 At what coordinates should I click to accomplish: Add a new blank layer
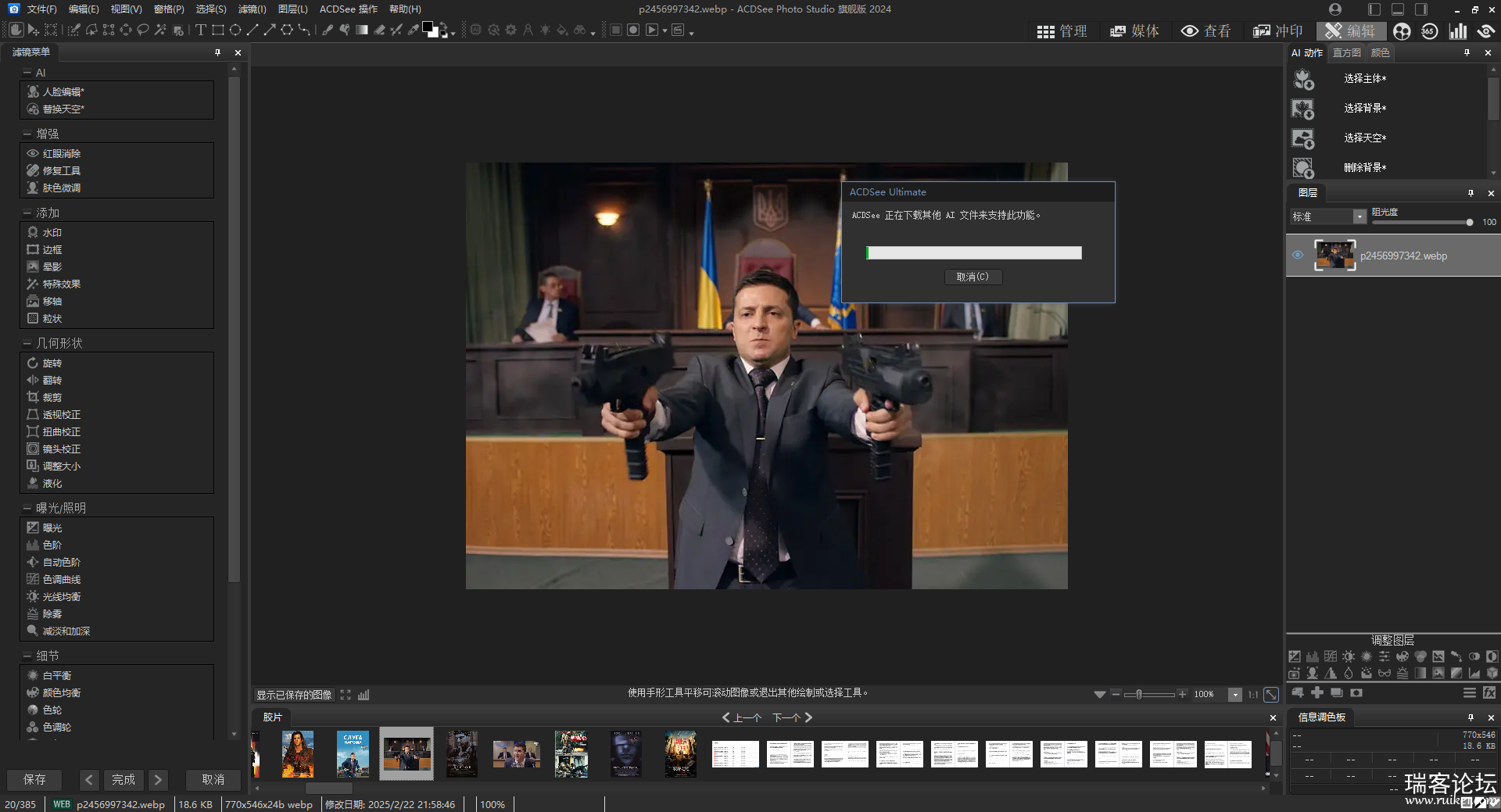point(1298,692)
